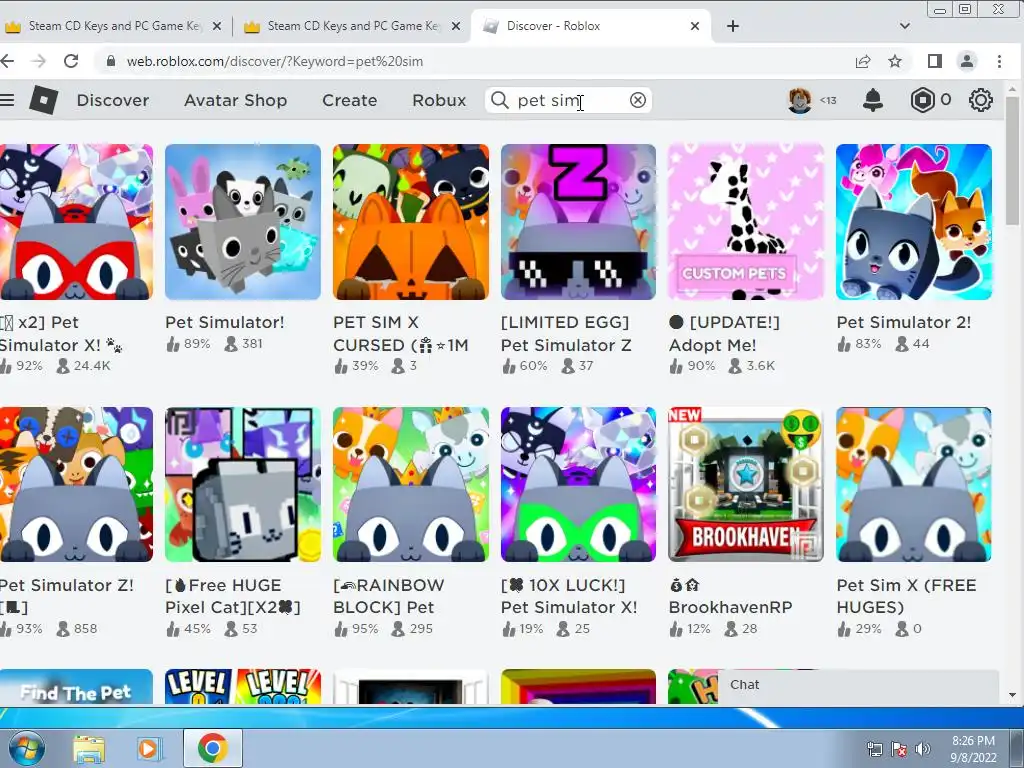1024x768 pixels.
Task: Open the RAINBOW BLOCK Pet thumbnail
Action: (x=411, y=485)
